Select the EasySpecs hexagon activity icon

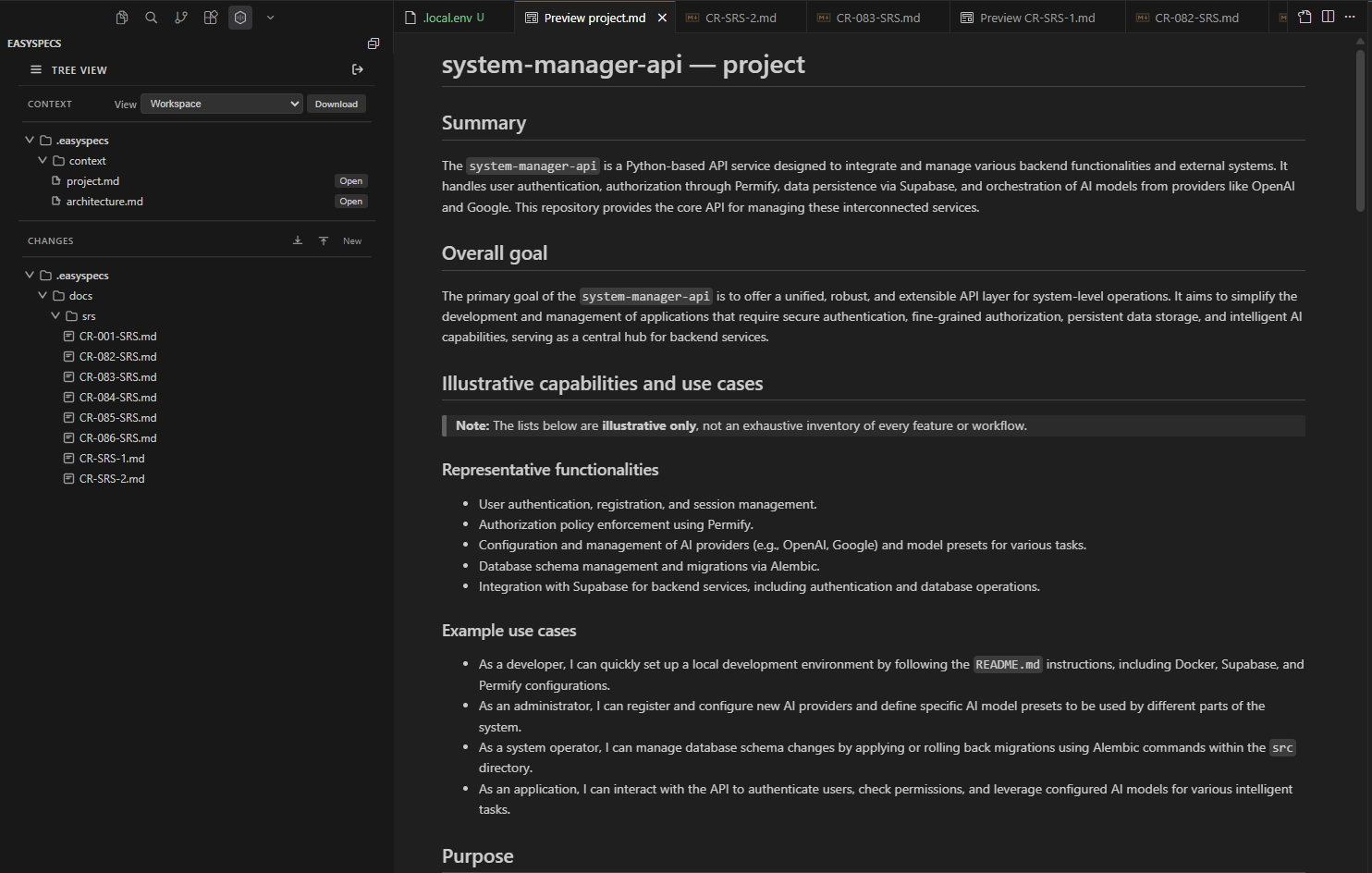(240, 18)
